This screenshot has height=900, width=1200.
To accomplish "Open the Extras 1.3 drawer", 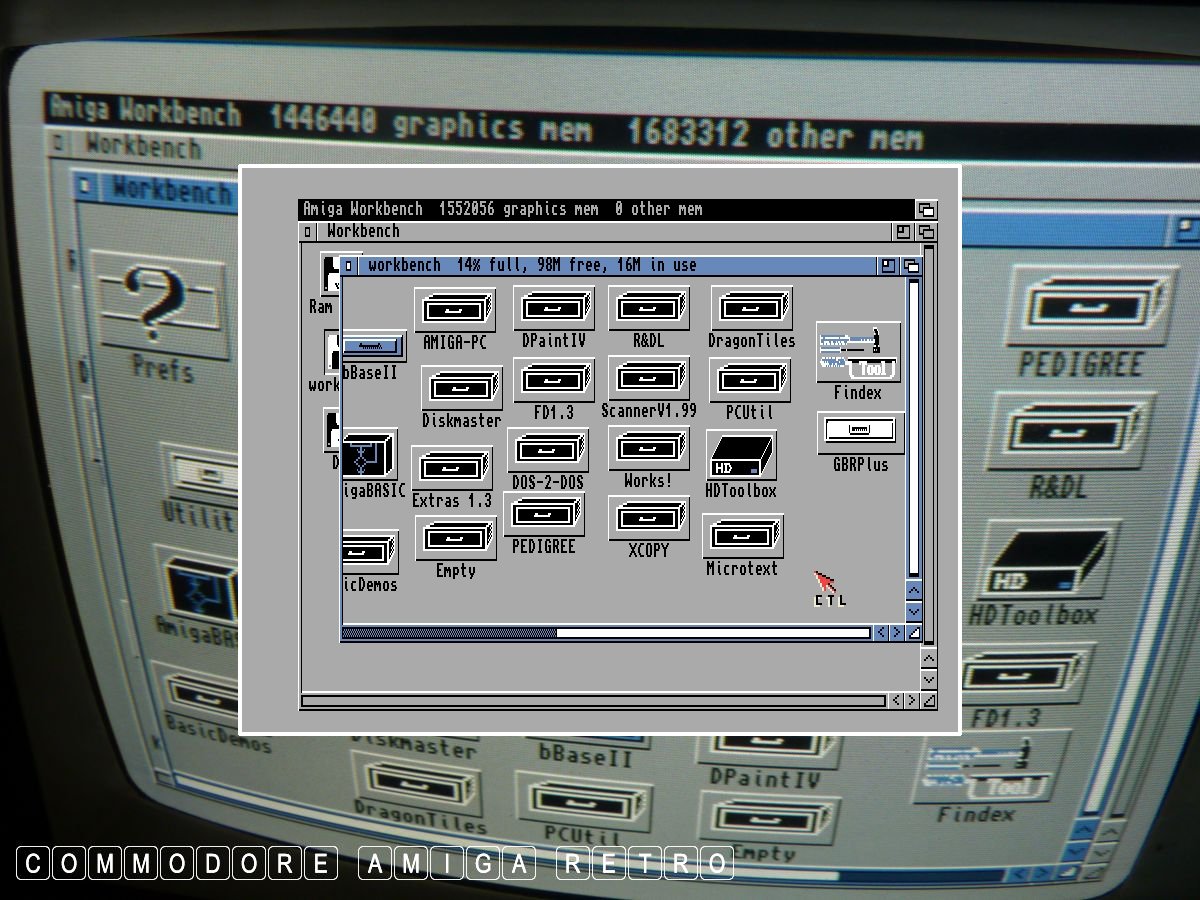I will [452, 468].
